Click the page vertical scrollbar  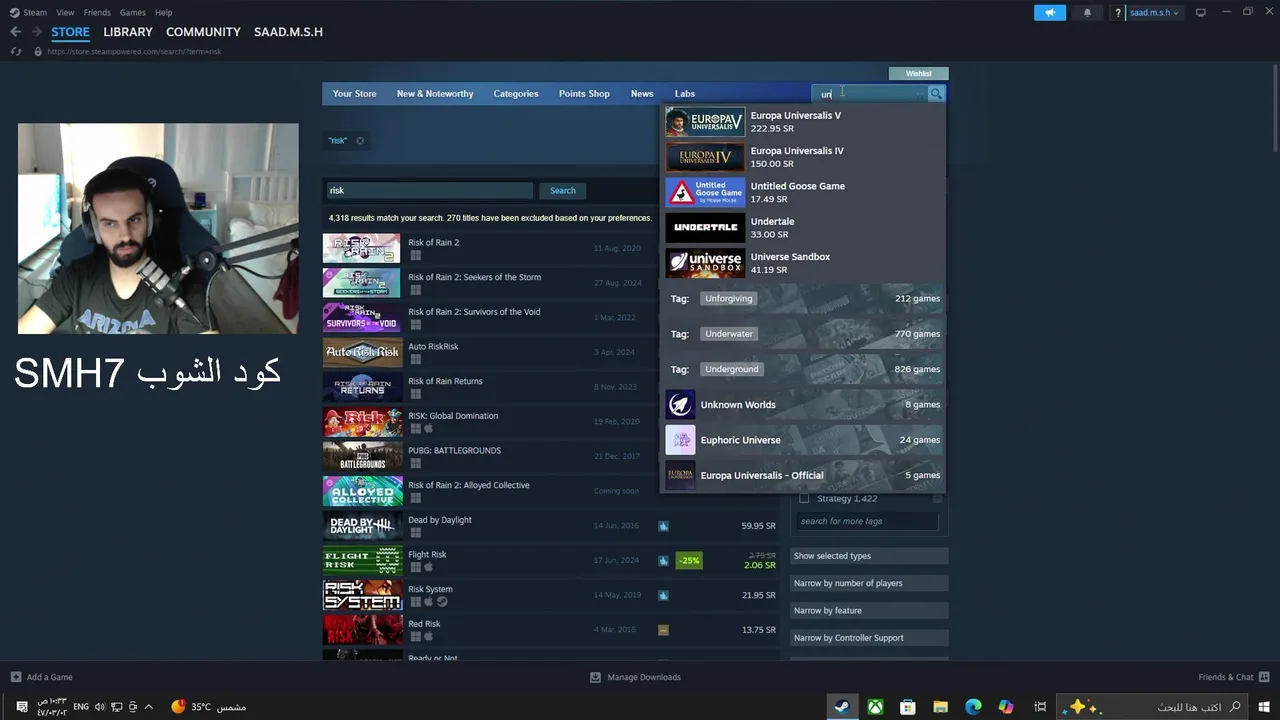pos(1274,110)
